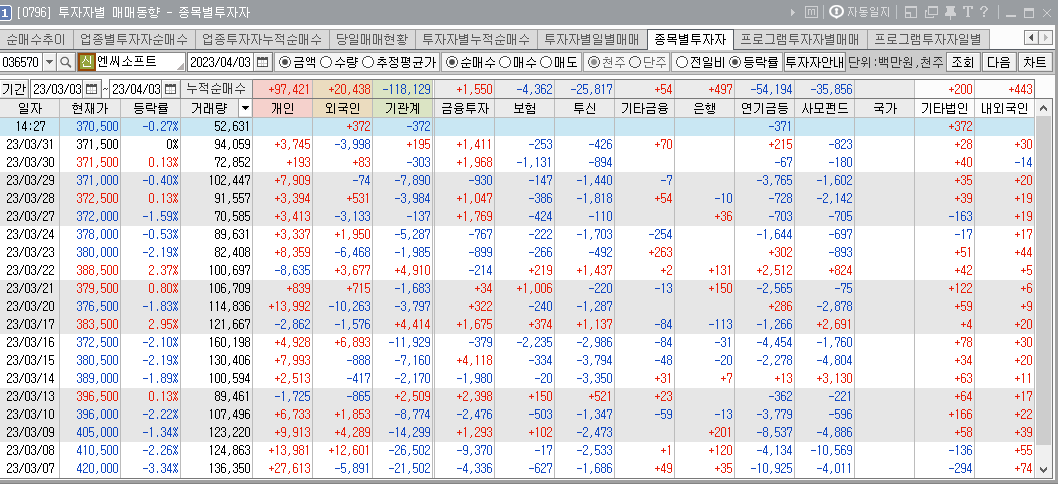Screen dimensions: 1058x484
Task: Pin the window with the pushpin icon
Action: coord(950,12)
